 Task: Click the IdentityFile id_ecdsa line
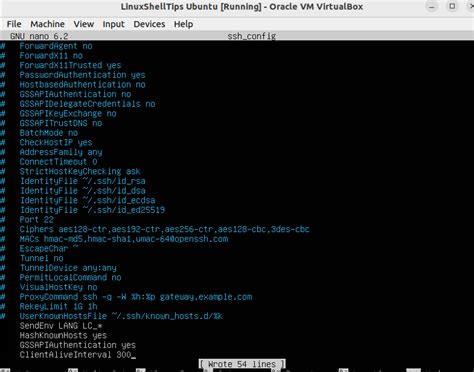pyautogui.click(x=88, y=201)
